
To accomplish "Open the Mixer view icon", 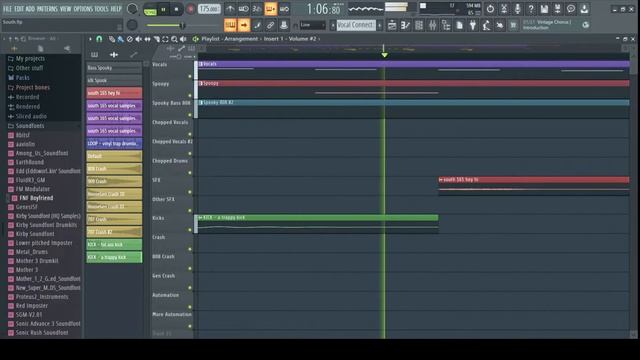I will [x=432, y=25].
